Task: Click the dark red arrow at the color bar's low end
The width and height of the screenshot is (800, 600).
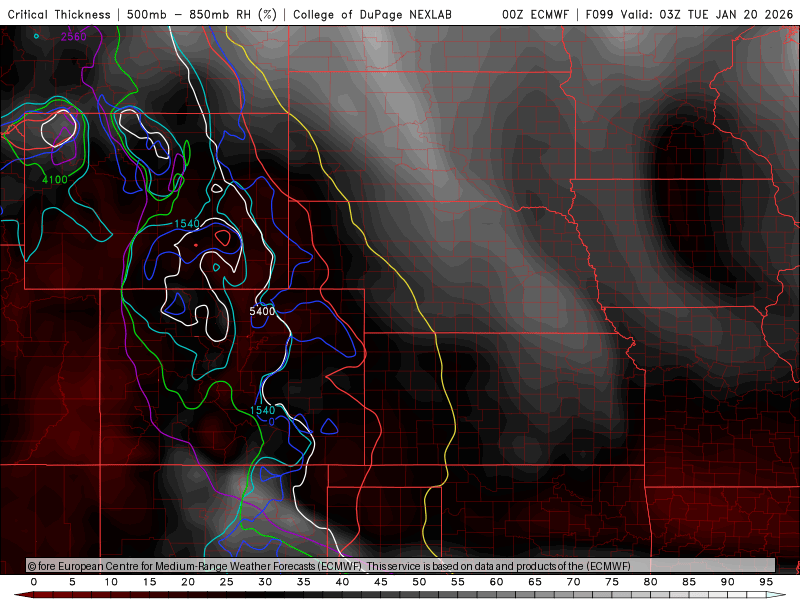Action: [23, 595]
